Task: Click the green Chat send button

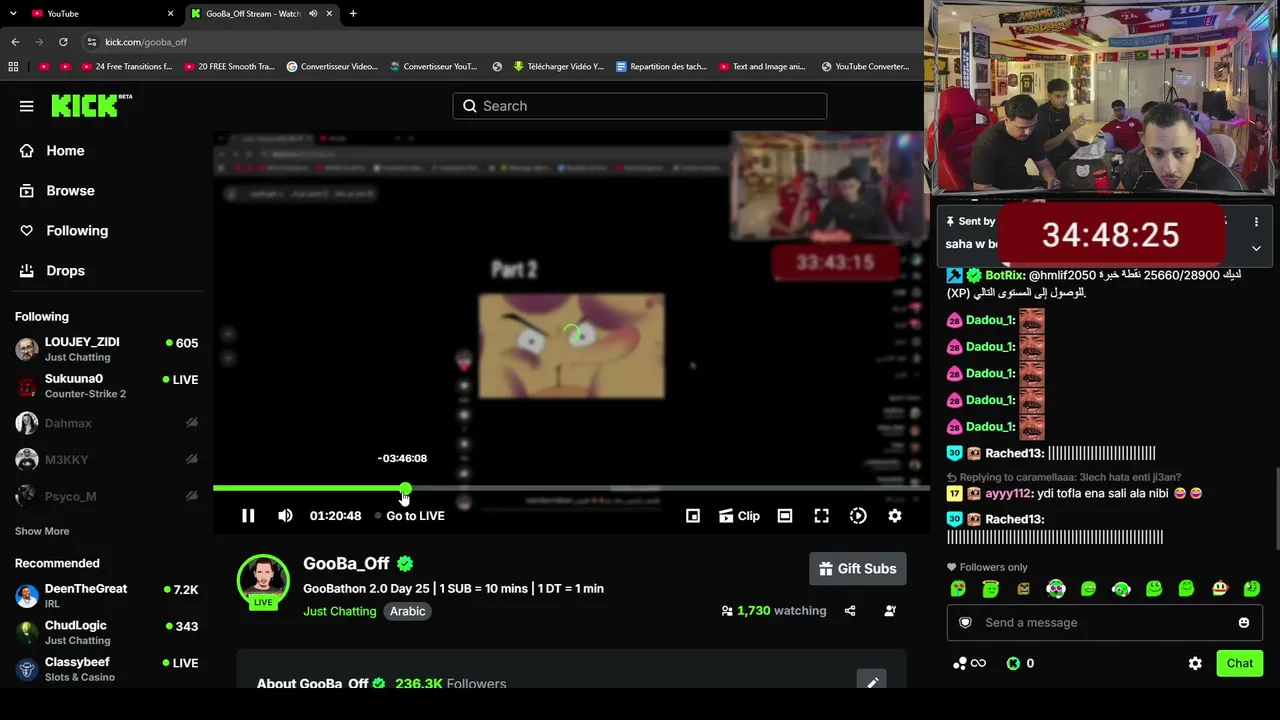Action: click(1239, 663)
